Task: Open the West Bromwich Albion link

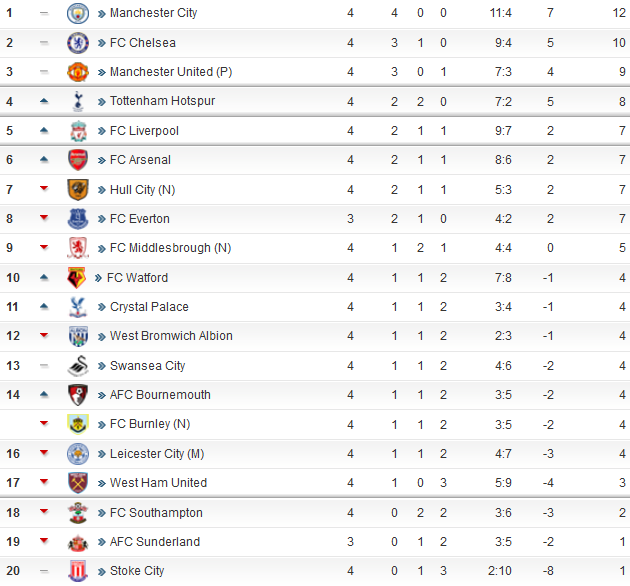Action: pos(171,336)
